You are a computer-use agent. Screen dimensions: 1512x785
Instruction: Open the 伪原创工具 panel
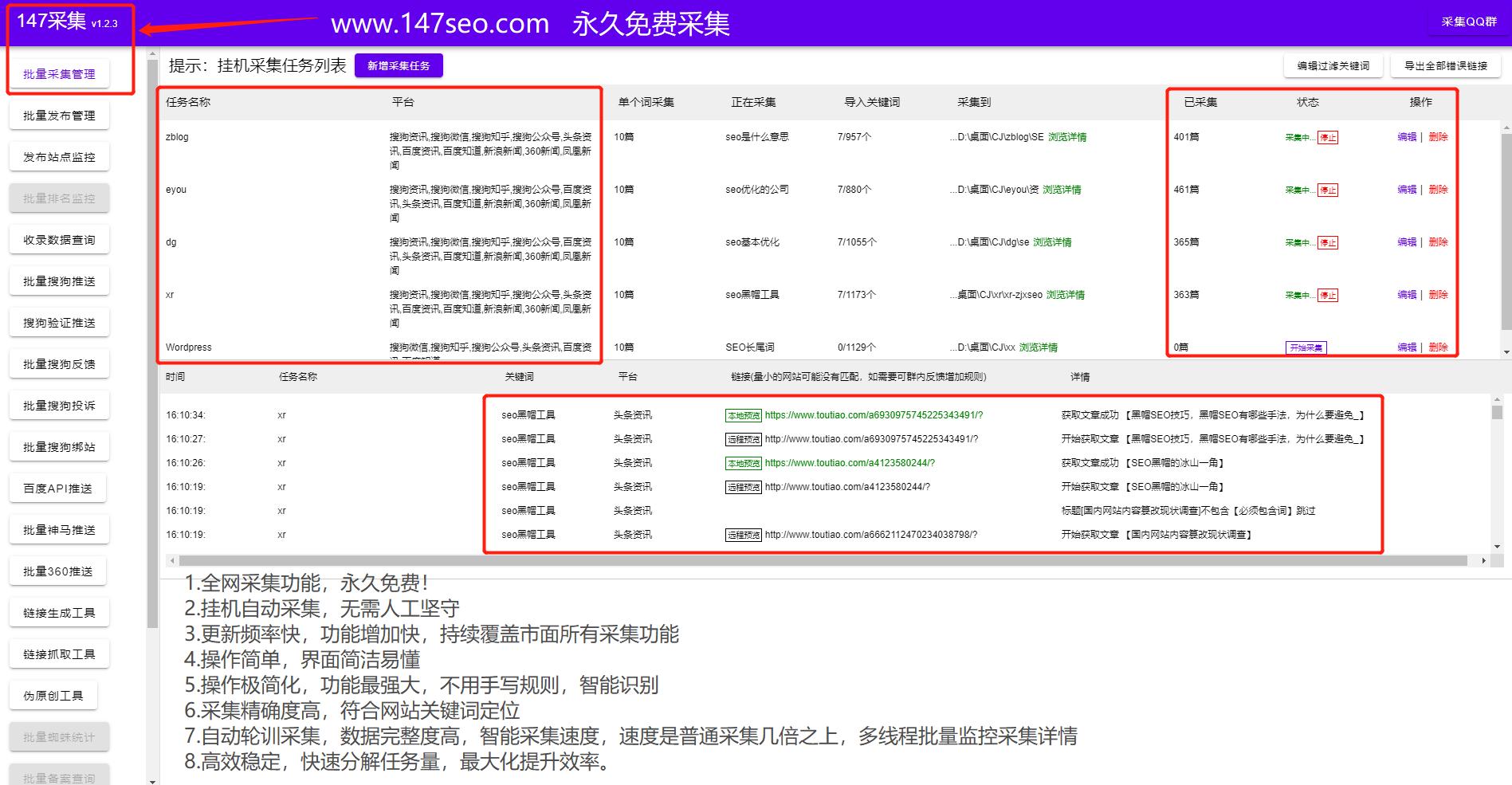pyautogui.click(x=53, y=694)
